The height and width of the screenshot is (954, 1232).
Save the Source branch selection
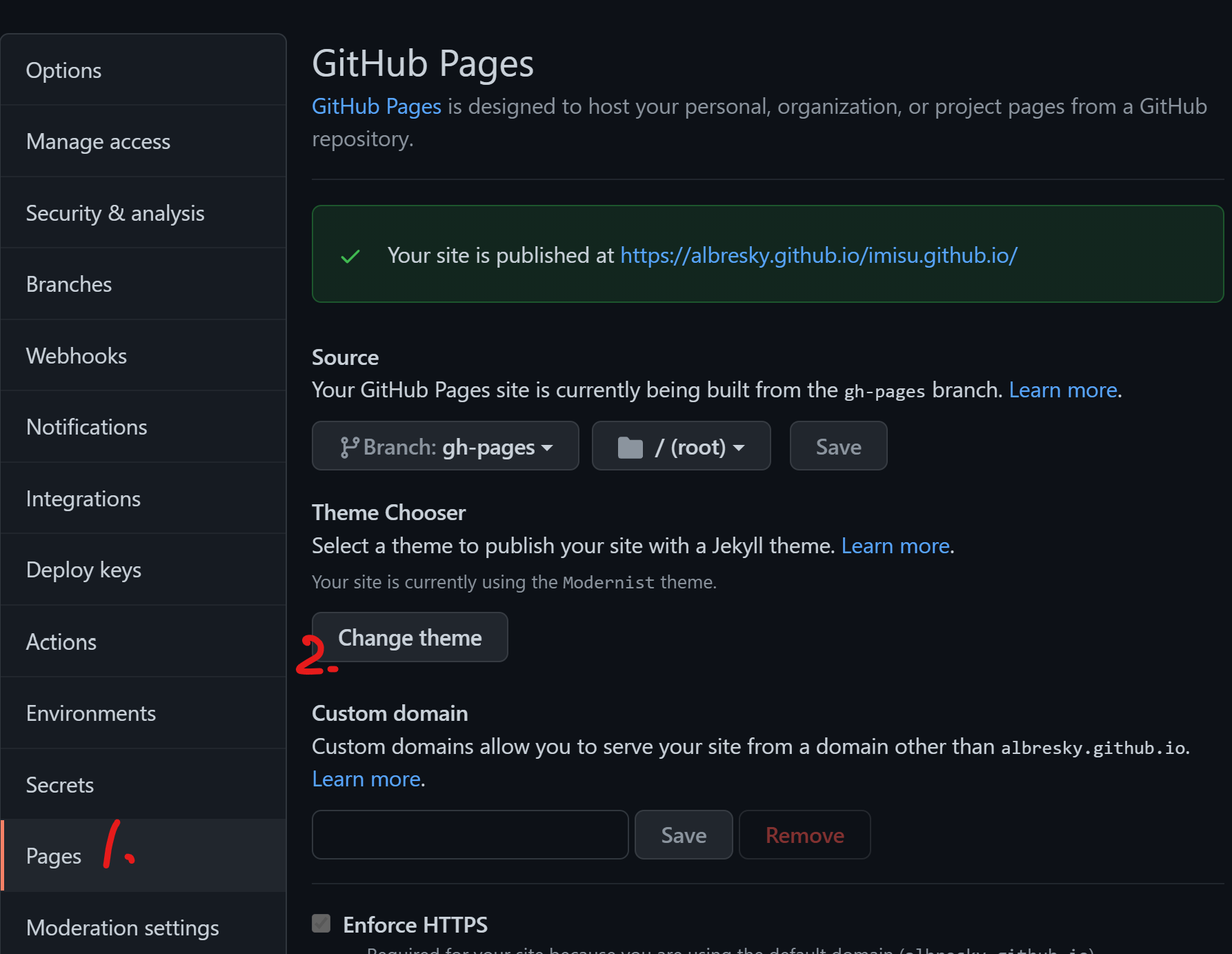pos(839,446)
